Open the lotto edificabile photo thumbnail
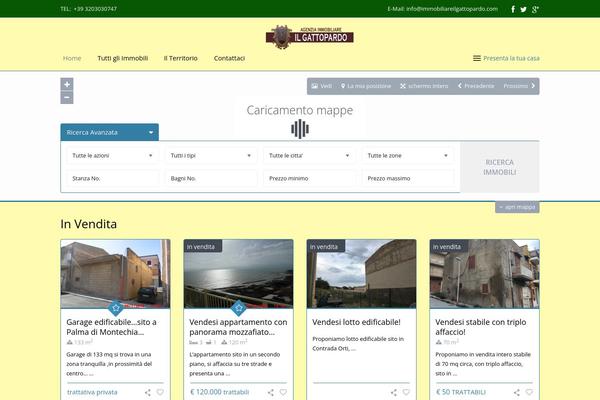Viewport: 600px width, 400px height. pyautogui.click(x=362, y=274)
